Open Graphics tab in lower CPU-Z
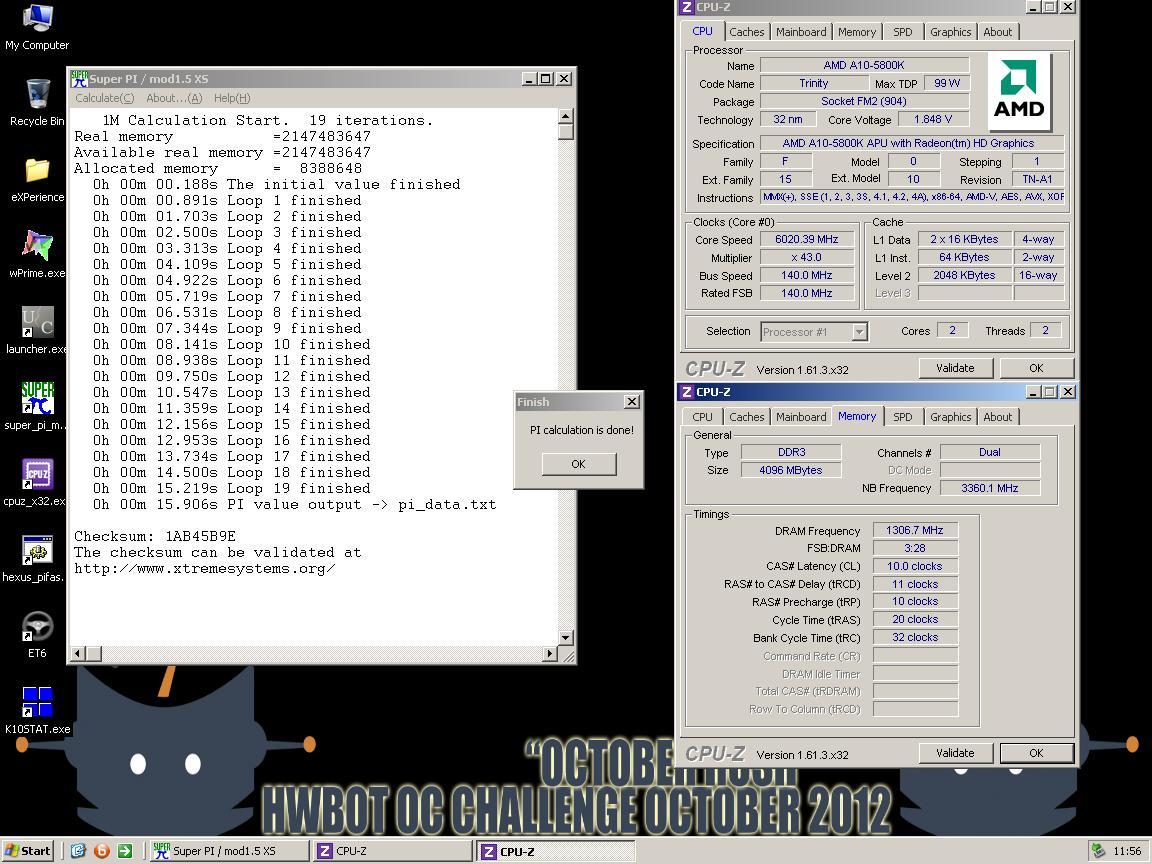 click(950, 417)
